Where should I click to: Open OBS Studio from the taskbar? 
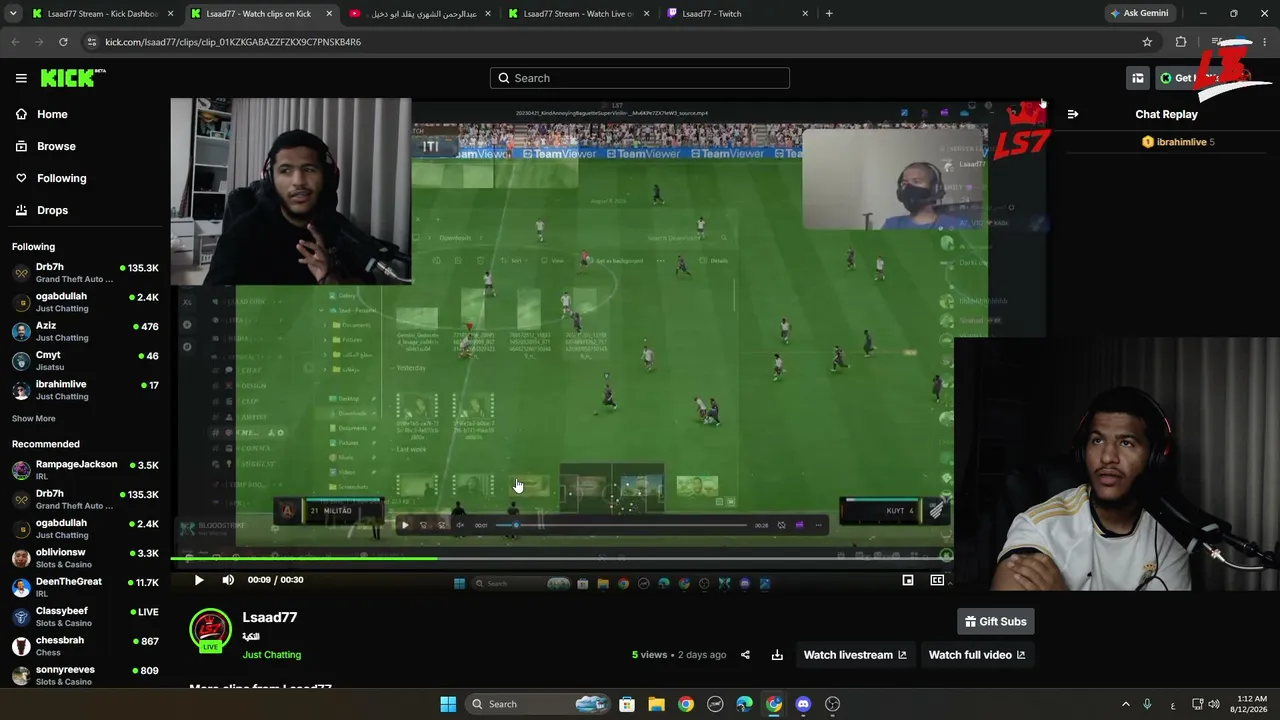point(832,704)
